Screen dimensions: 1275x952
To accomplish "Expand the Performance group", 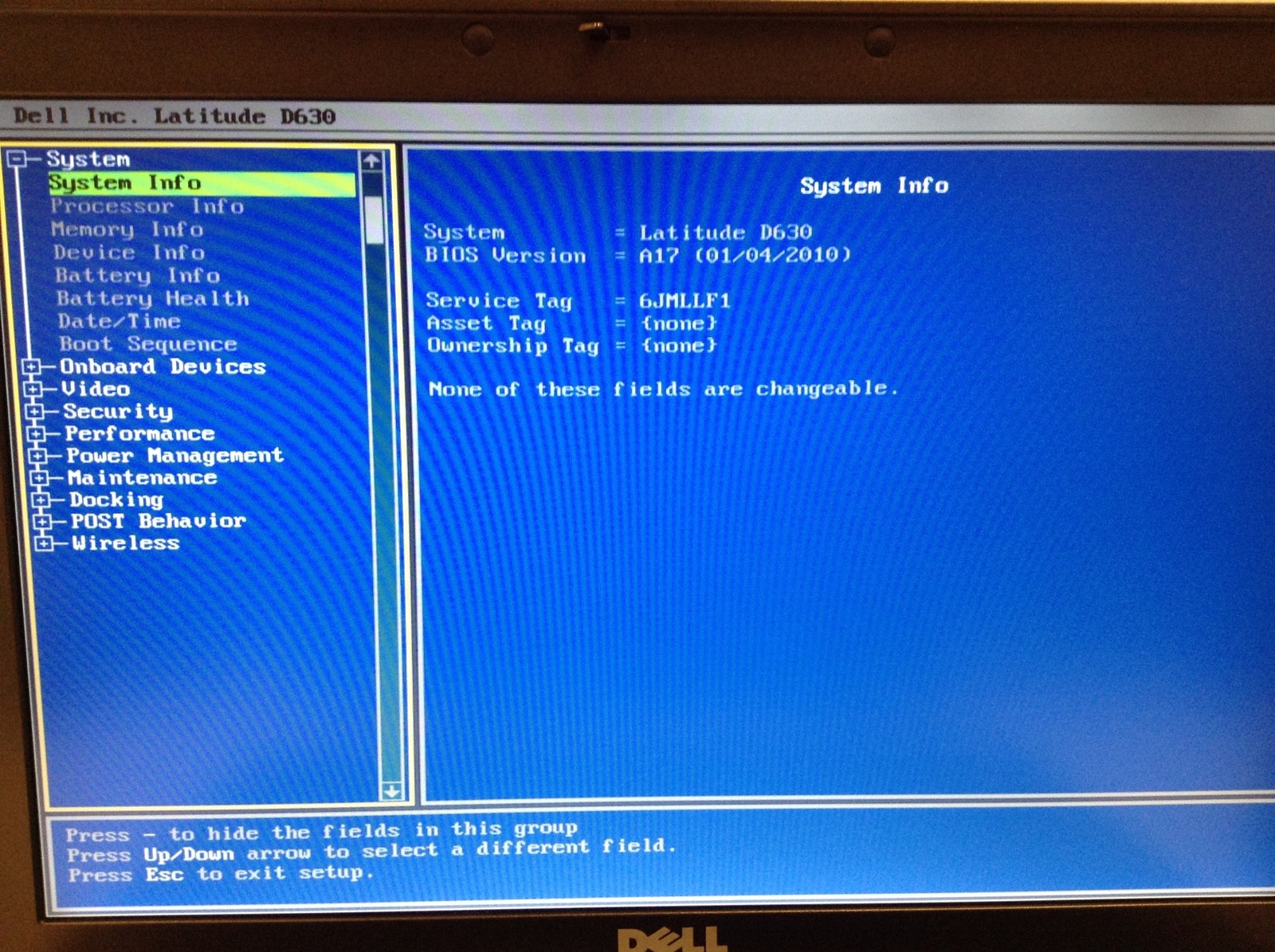I will tap(37, 433).
